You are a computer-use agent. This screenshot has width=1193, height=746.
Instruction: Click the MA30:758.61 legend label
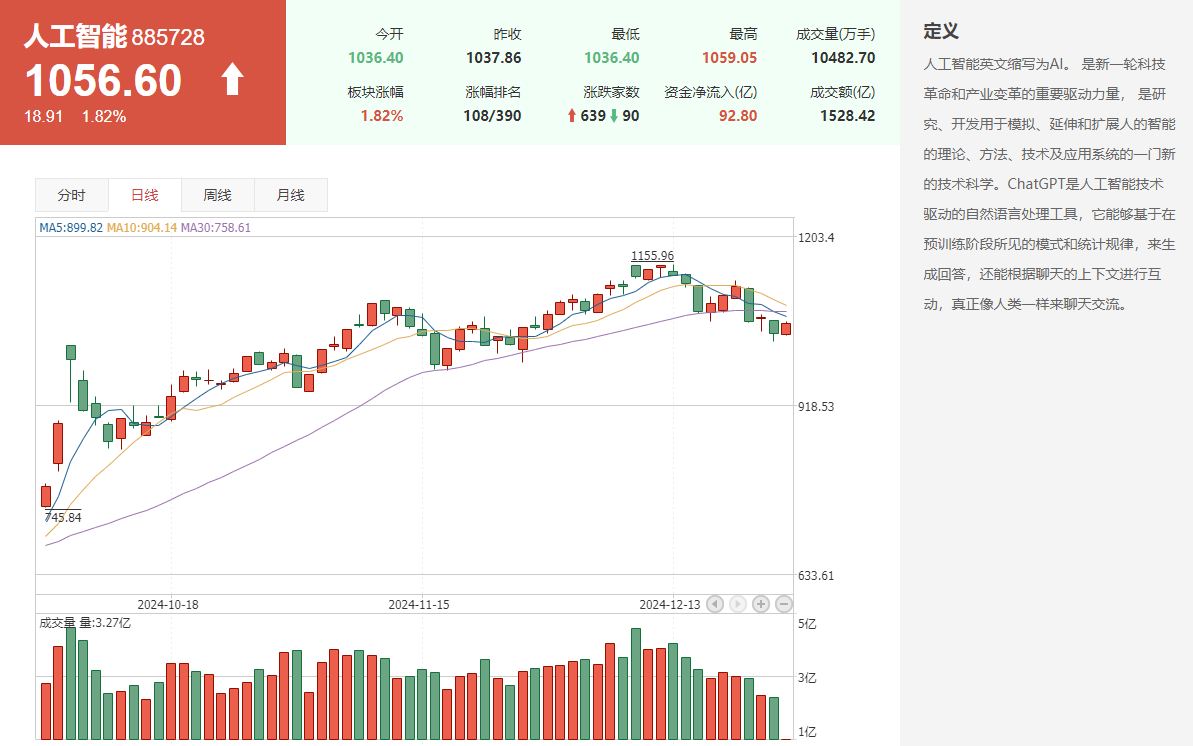[x=216, y=227]
